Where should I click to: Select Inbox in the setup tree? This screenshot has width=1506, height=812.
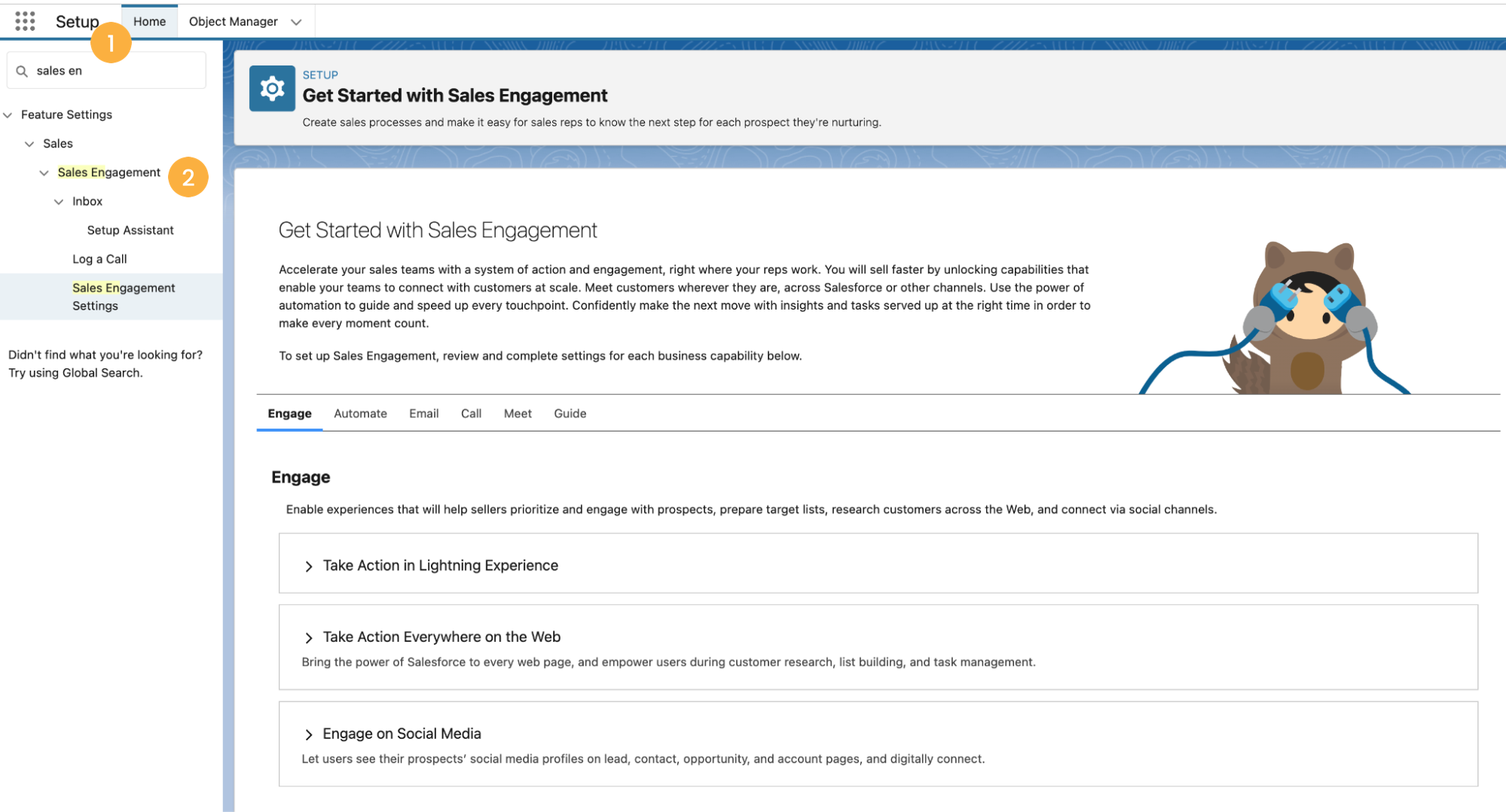pyautogui.click(x=87, y=201)
